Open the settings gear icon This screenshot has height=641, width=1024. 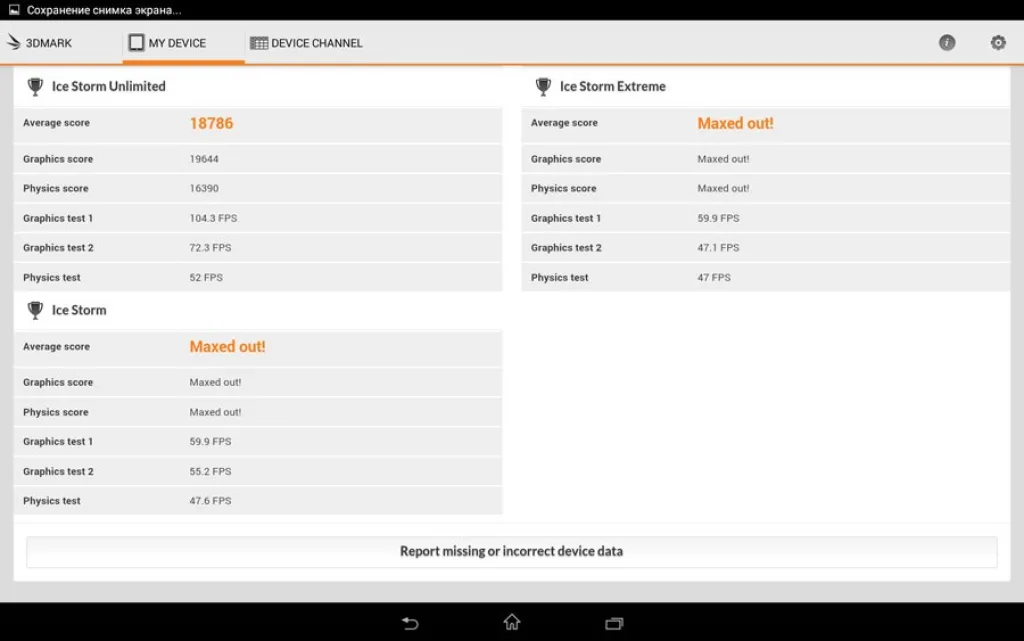(x=998, y=43)
